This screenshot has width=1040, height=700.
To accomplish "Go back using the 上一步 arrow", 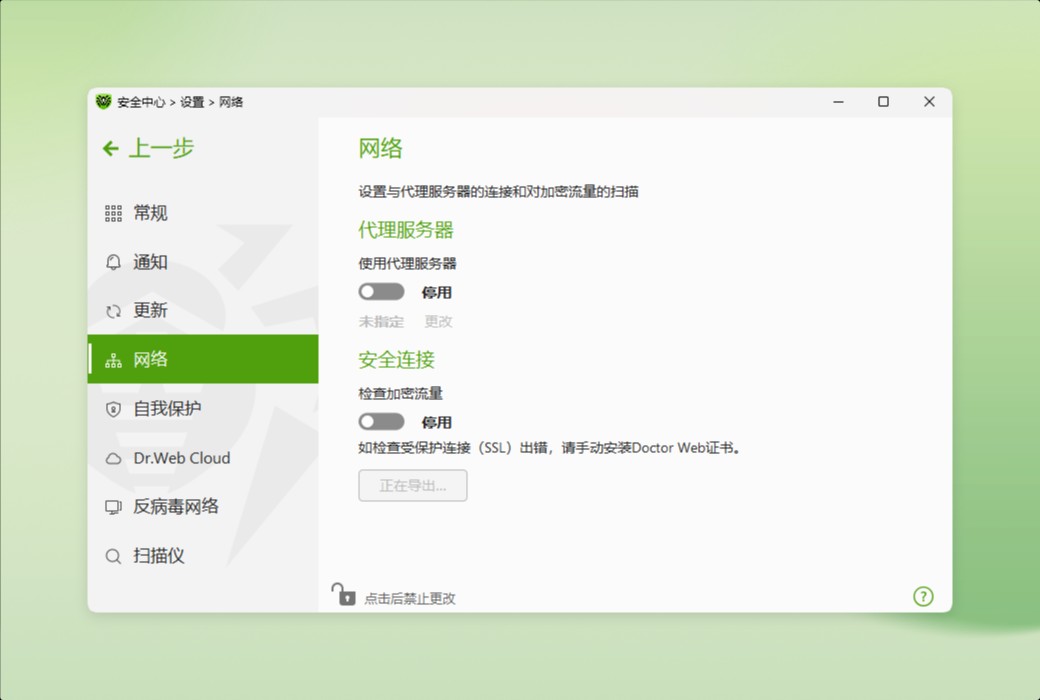I will 111,148.
